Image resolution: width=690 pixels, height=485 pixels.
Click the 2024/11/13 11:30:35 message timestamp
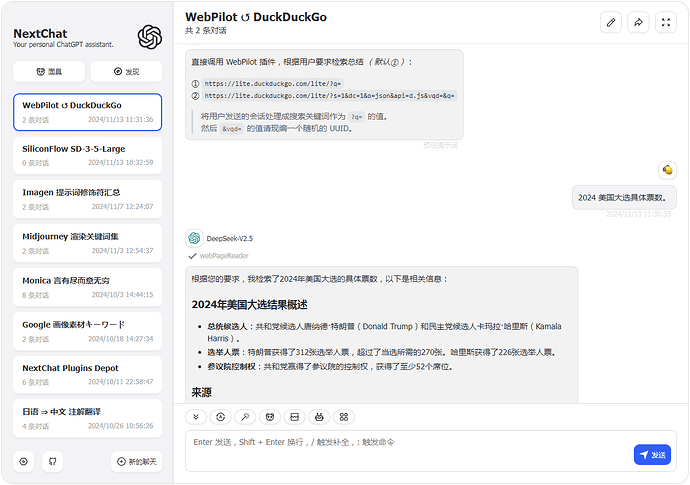[639, 214]
